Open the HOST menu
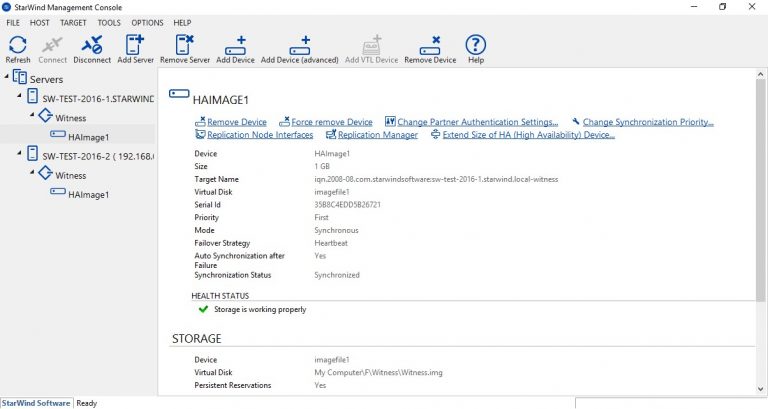The width and height of the screenshot is (768, 409). pyautogui.click(x=40, y=22)
